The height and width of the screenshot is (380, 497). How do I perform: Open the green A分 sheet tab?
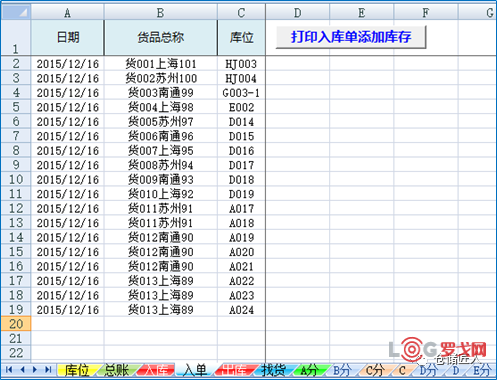point(309,370)
